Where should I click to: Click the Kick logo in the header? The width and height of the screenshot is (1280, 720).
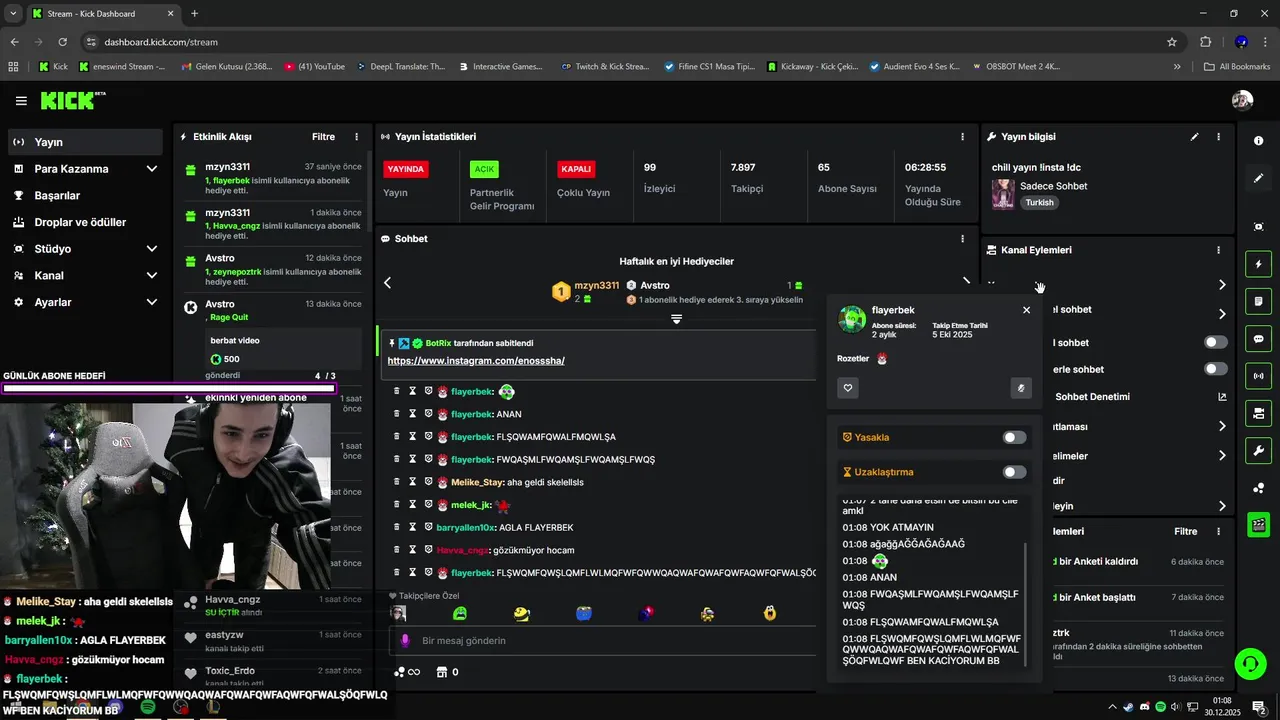tap(72, 101)
